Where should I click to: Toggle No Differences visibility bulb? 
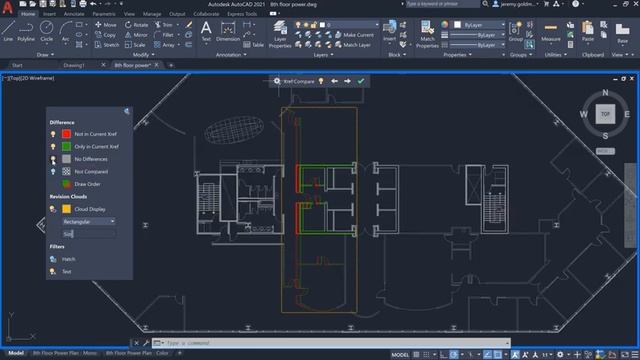(53, 159)
